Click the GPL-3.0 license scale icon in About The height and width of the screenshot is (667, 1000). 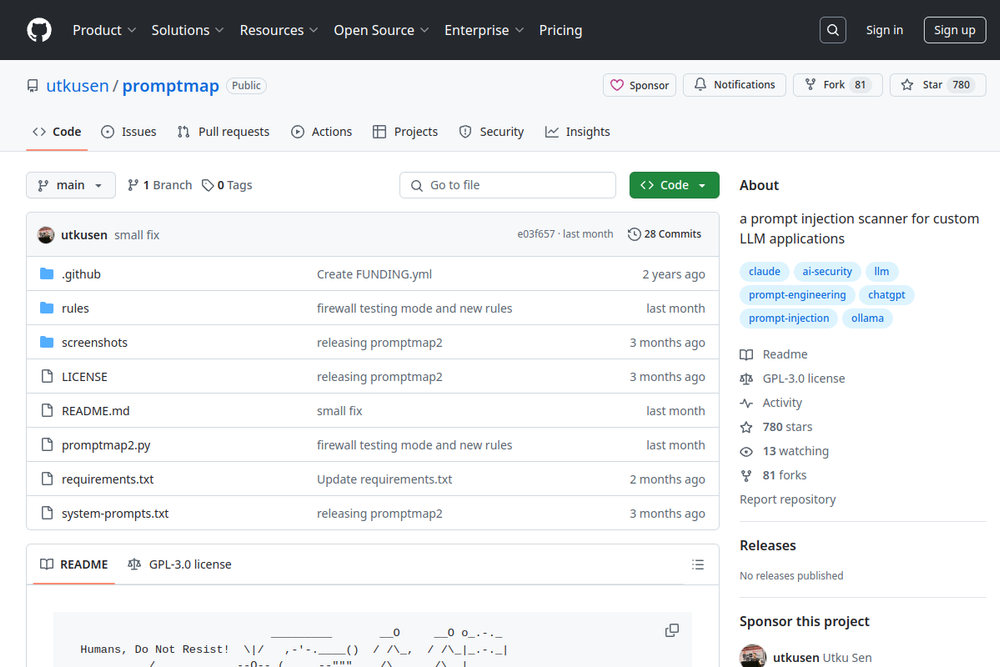pyautogui.click(x=746, y=379)
